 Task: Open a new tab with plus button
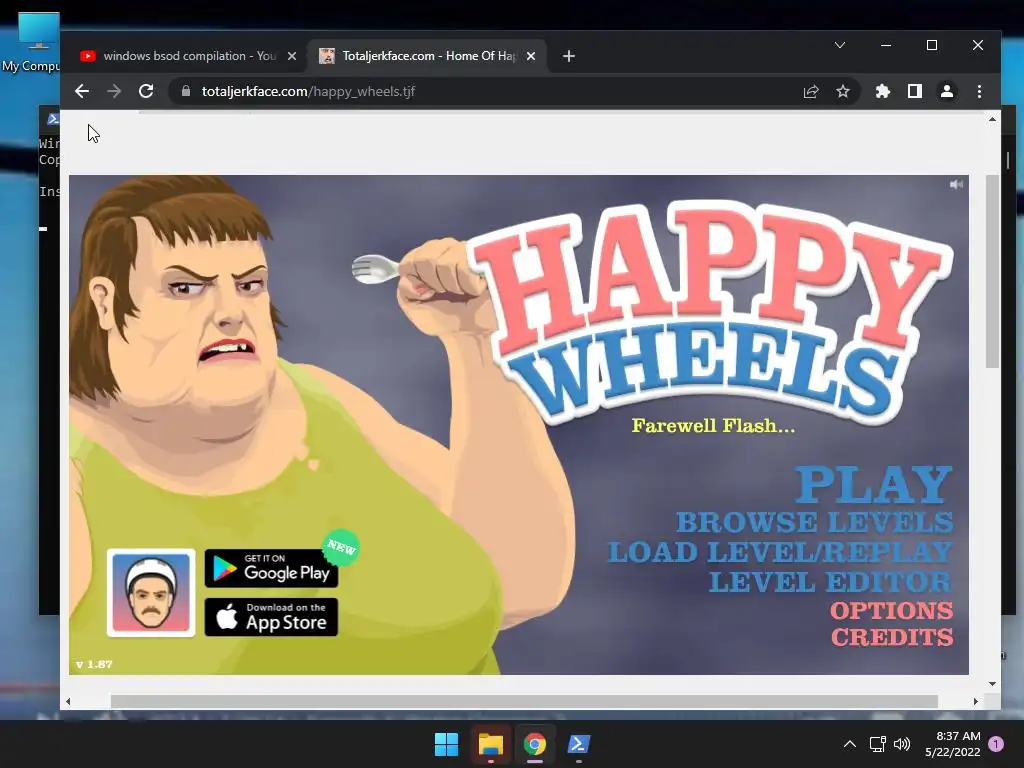click(569, 56)
